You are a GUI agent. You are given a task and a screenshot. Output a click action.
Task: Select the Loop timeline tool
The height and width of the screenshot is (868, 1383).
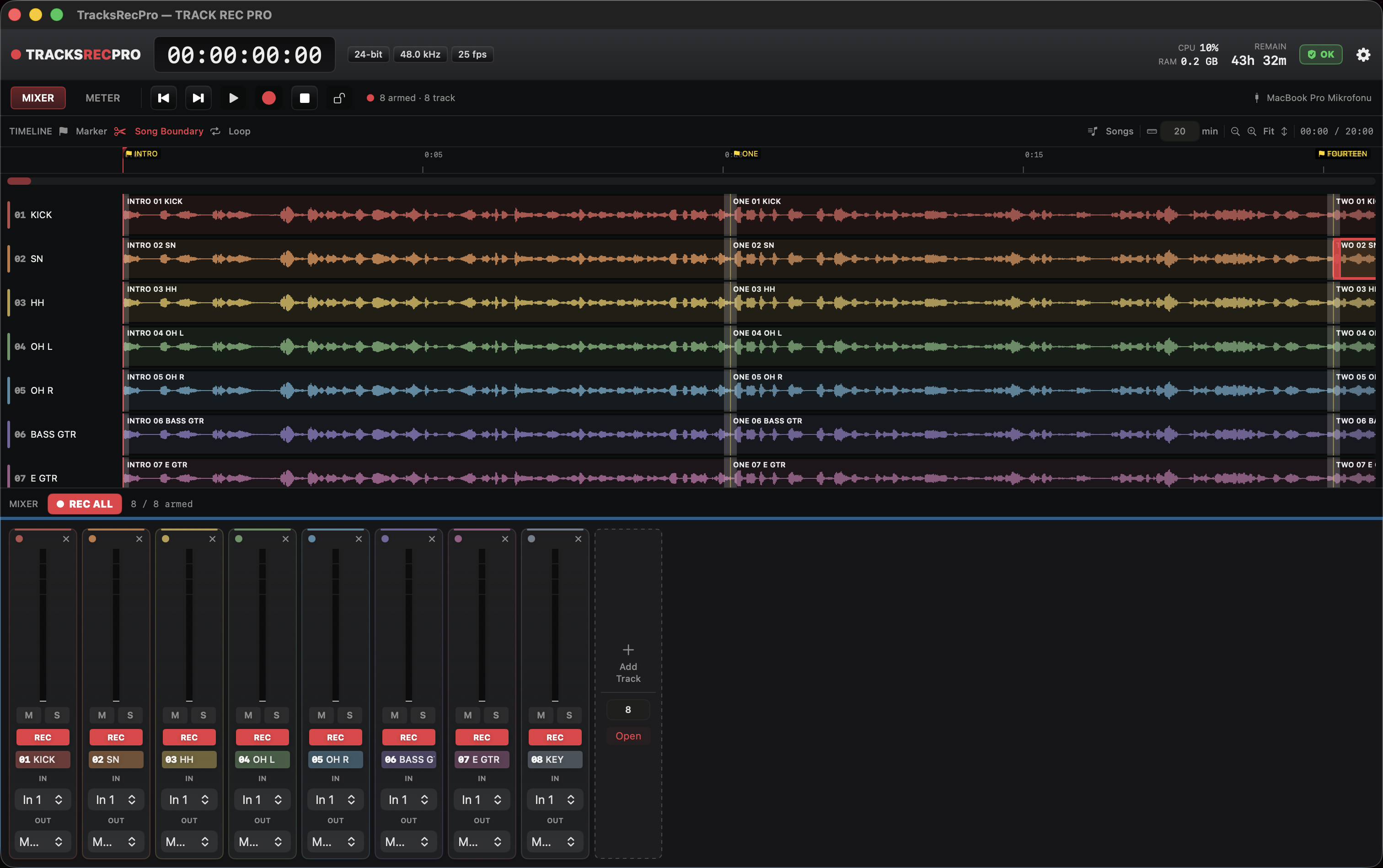239,131
